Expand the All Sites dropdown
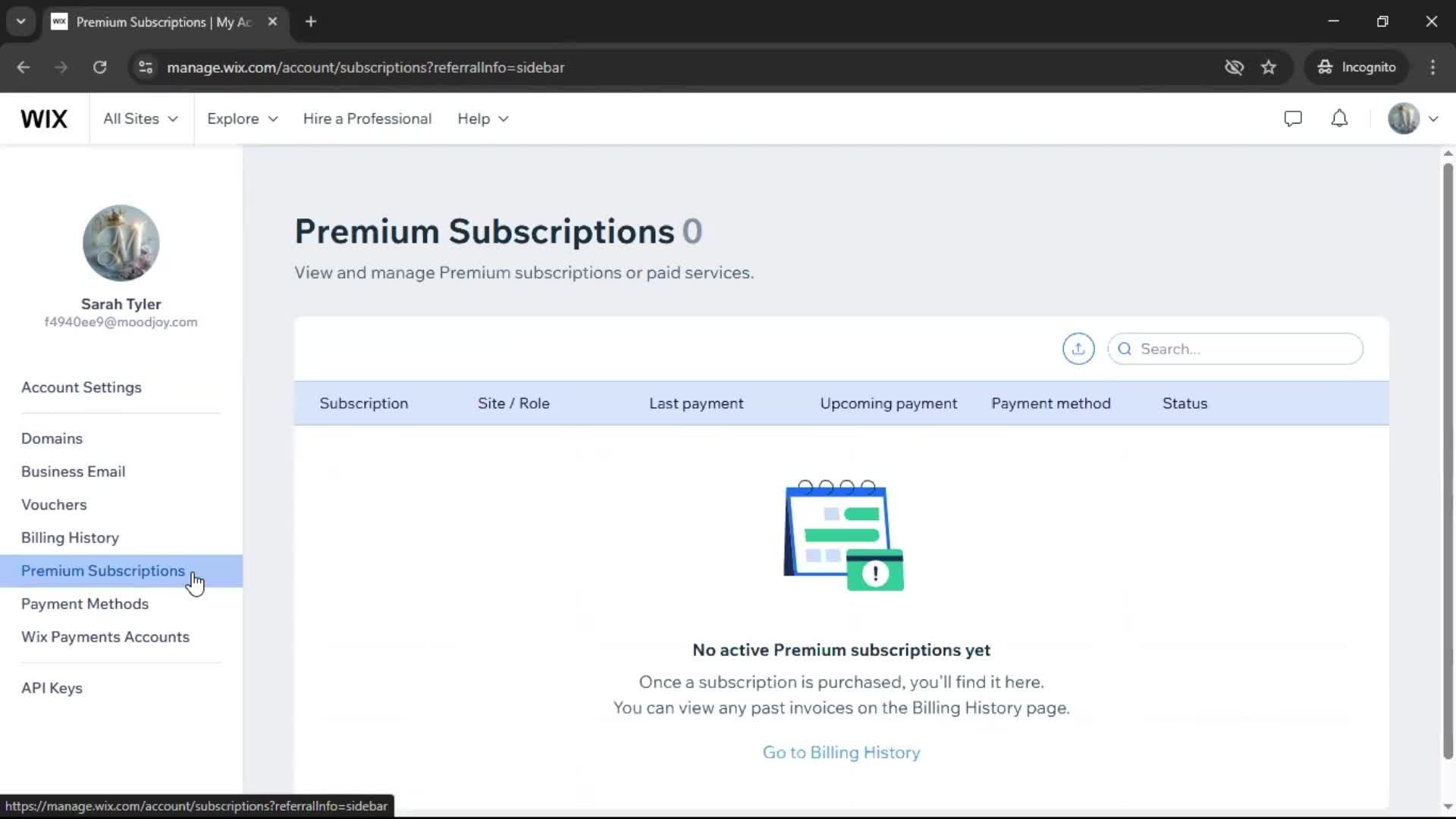This screenshot has height=819, width=1456. pyautogui.click(x=140, y=119)
